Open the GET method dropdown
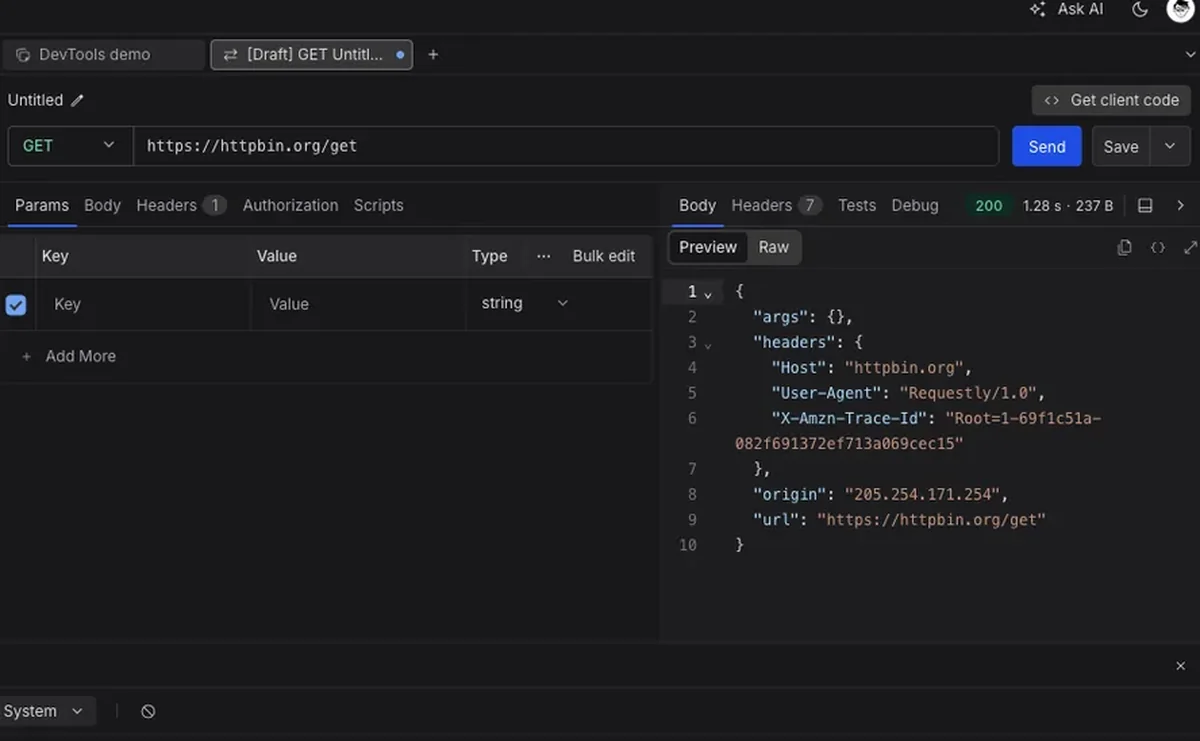The height and width of the screenshot is (741, 1200). [70, 146]
